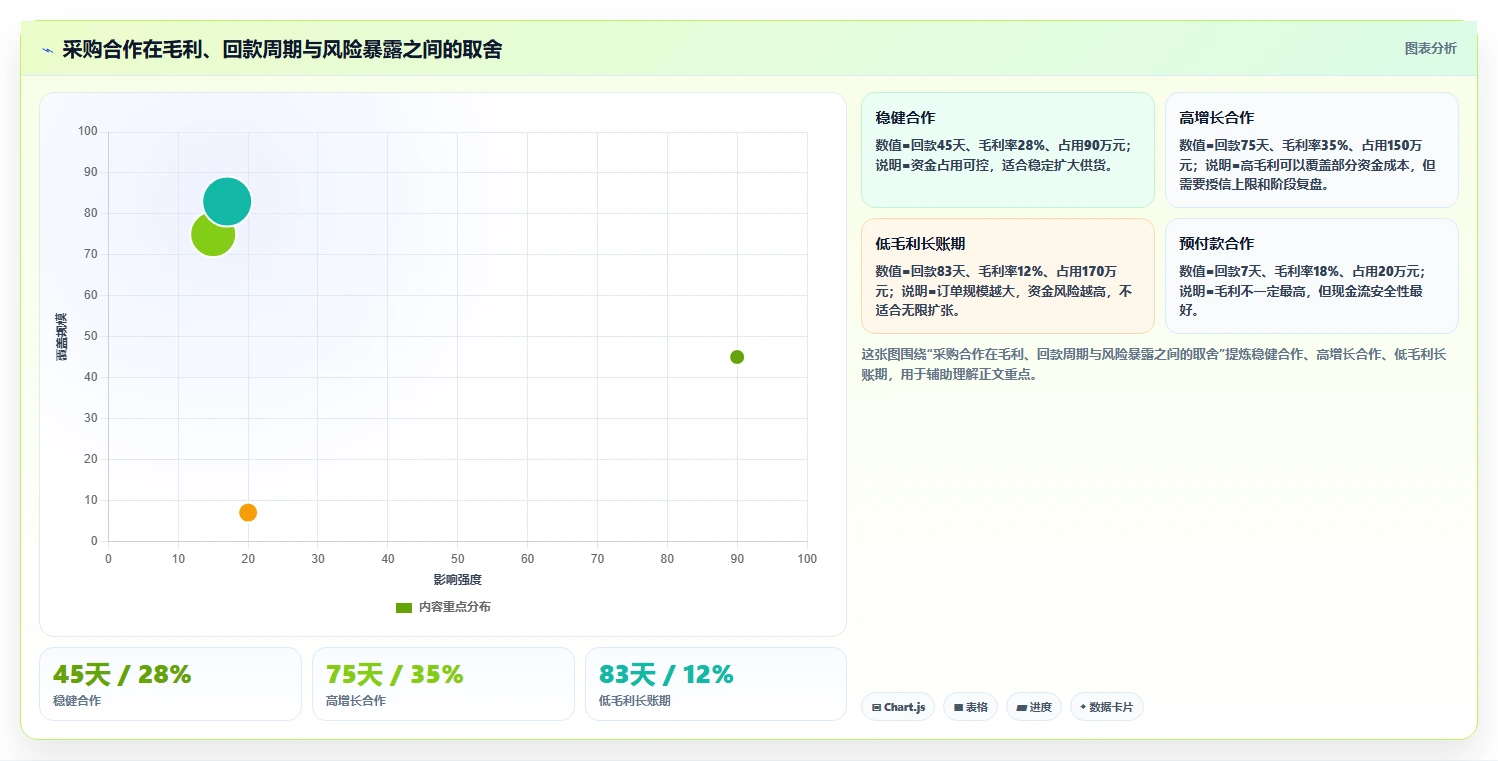The width and height of the screenshot is (1498, 761).
Task: Click the 表格 chip icon
Action: click(x=958, y=707)
